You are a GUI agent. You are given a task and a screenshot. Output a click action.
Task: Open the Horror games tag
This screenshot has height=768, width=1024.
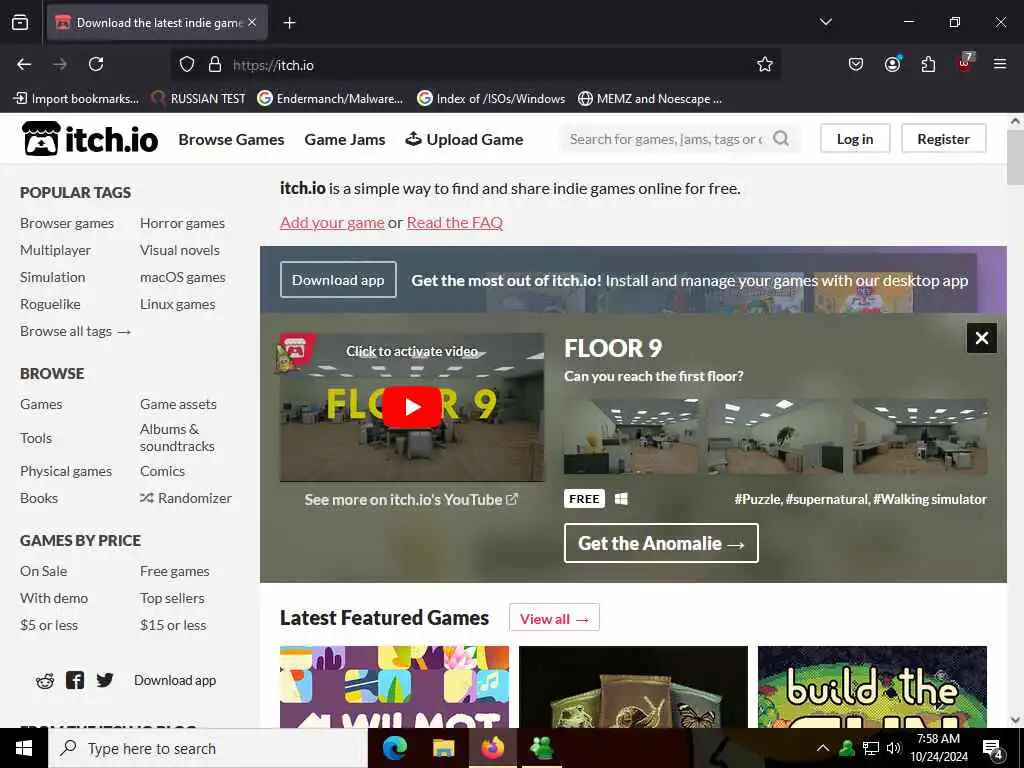pos(182,223)
